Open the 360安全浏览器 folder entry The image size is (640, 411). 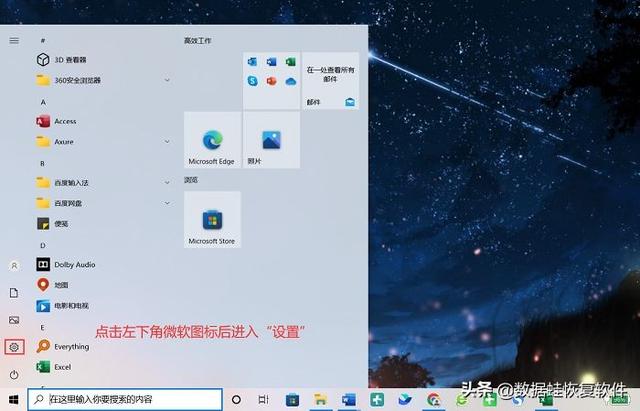pyautogui.click(x=102, y=80)
